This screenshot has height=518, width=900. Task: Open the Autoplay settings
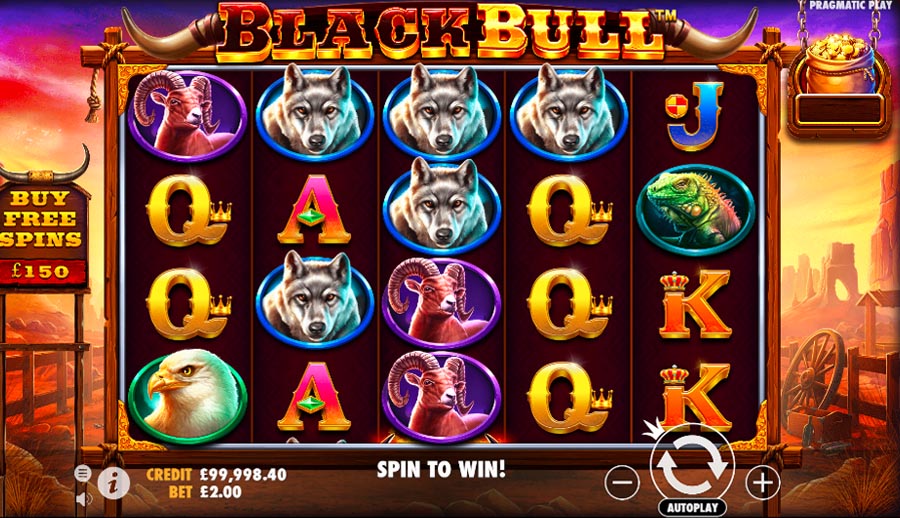692,508
